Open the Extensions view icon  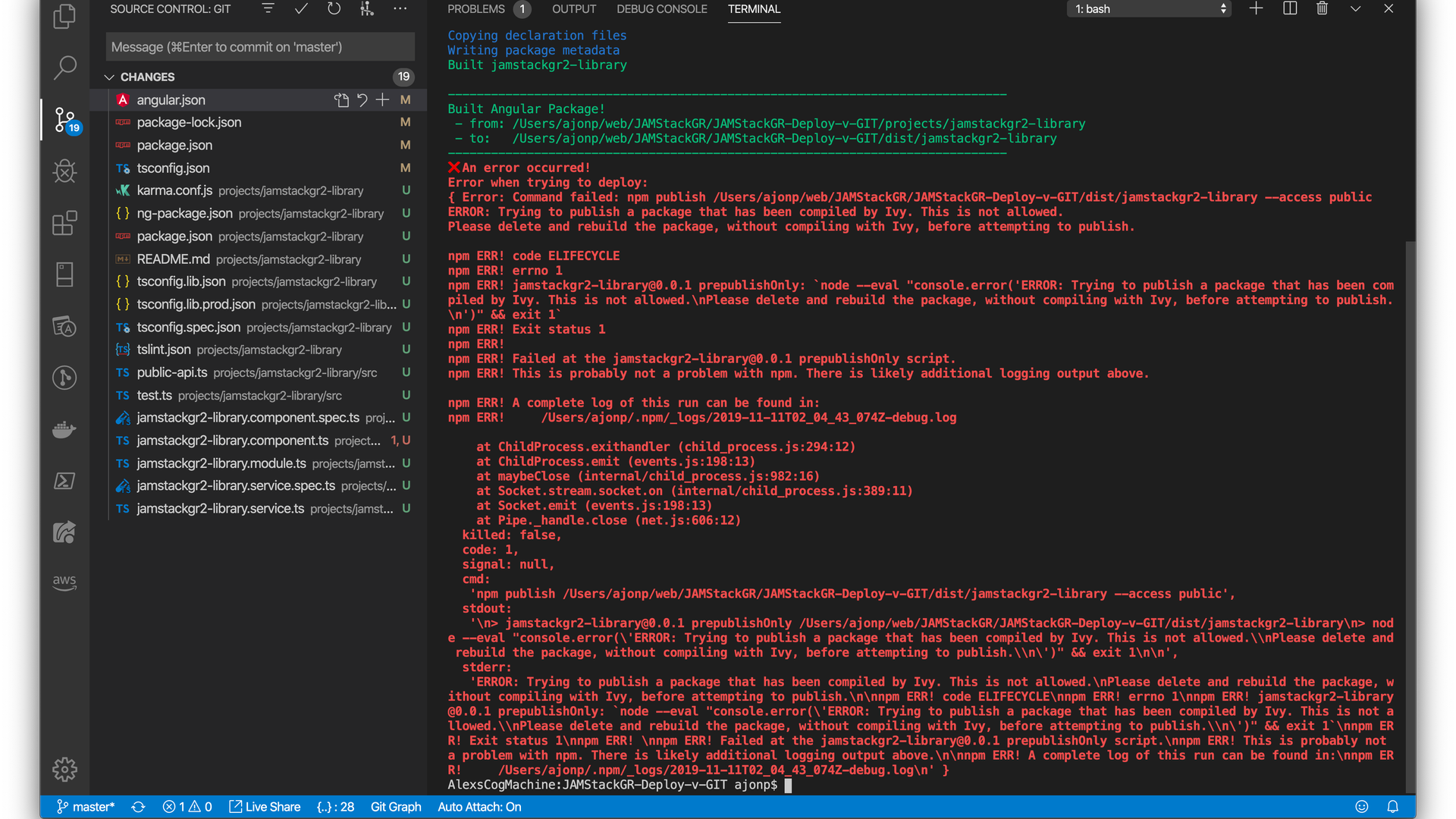(65, 223)
